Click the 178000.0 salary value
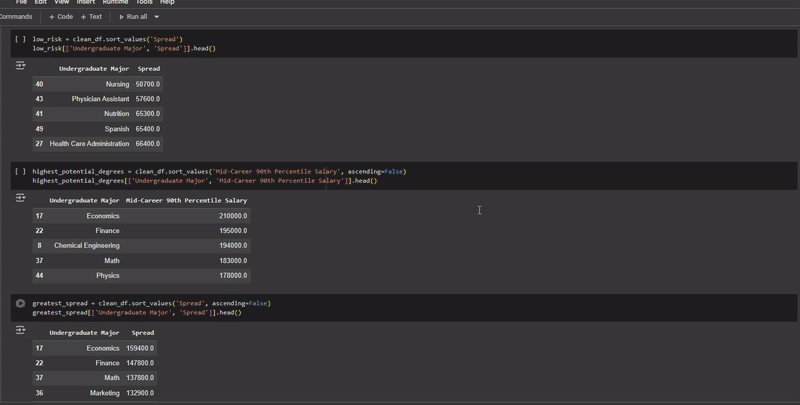 coord(233,275)
